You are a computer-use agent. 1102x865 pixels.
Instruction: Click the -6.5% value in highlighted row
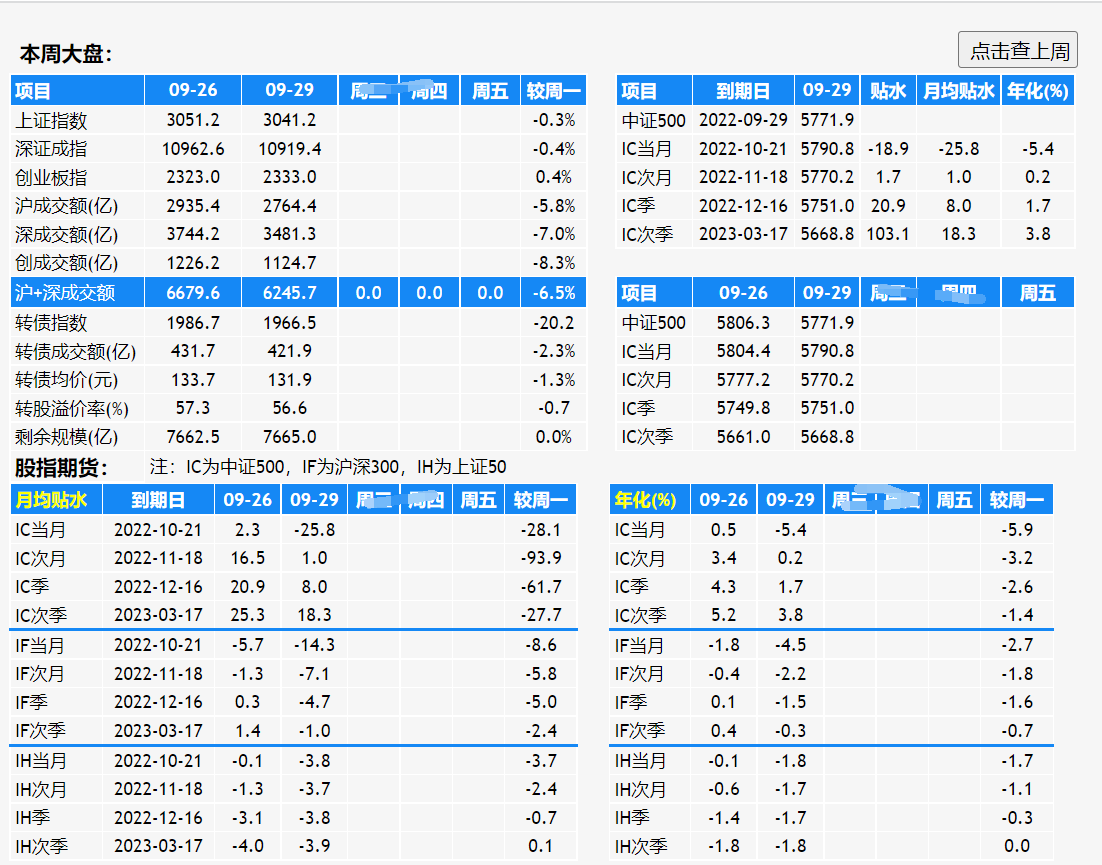553,293
